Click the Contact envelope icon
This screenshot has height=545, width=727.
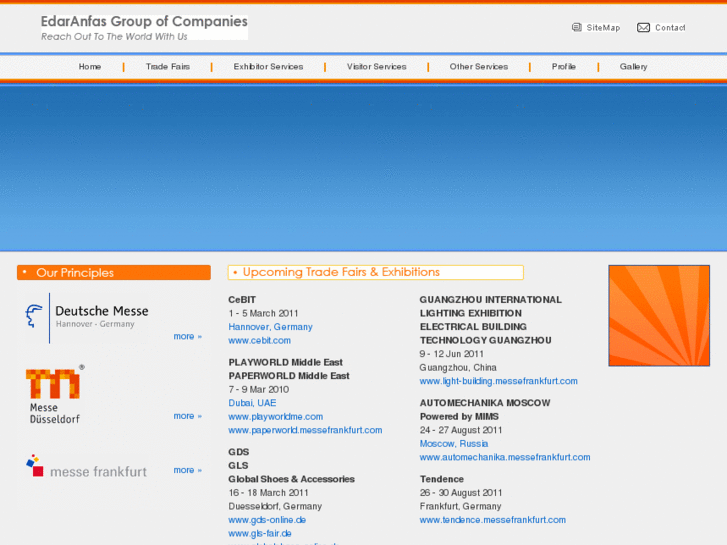point(643,28)
